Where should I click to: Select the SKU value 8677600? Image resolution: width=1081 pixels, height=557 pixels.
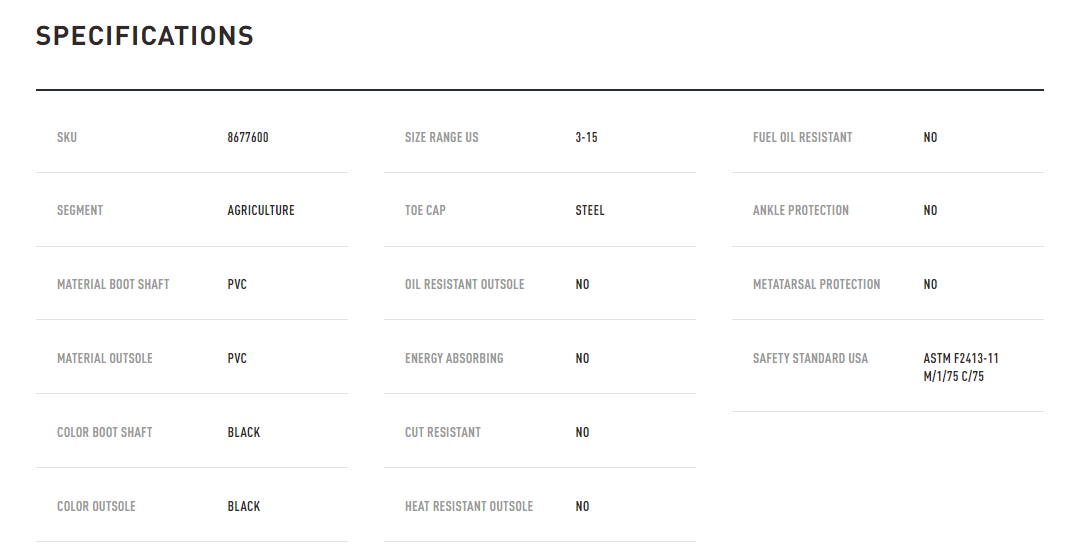coord(248,137)
